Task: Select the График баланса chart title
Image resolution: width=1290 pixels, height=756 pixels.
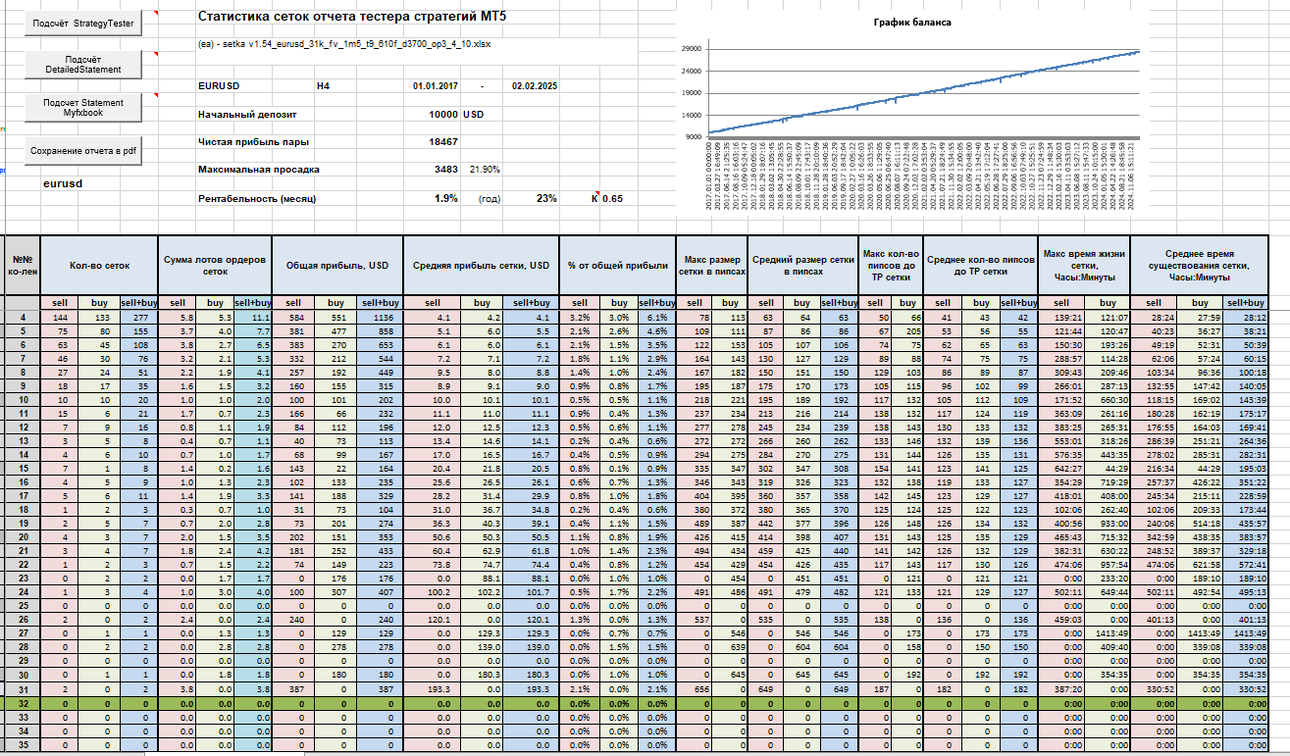Action: [911, 22]
